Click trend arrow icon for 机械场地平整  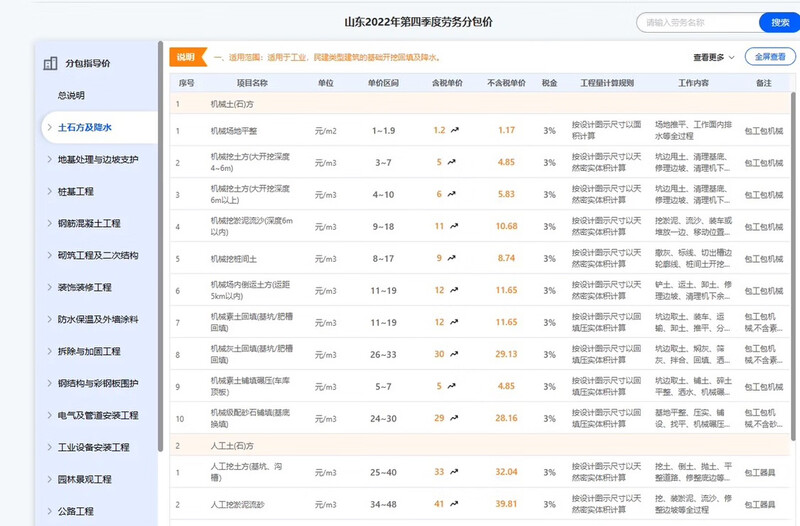point(454,130)
